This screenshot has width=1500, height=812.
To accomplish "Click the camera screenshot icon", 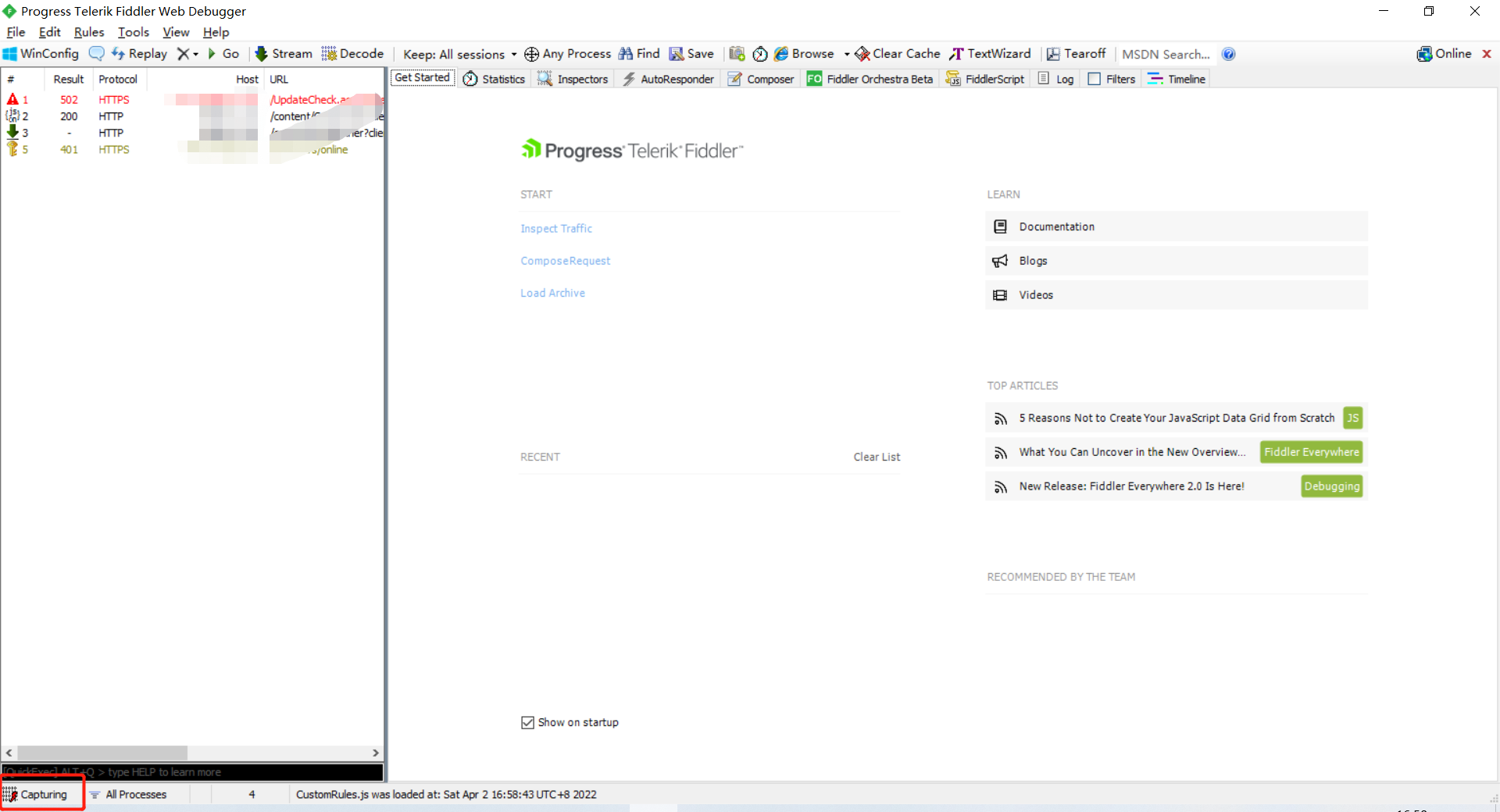I will 737,54.
